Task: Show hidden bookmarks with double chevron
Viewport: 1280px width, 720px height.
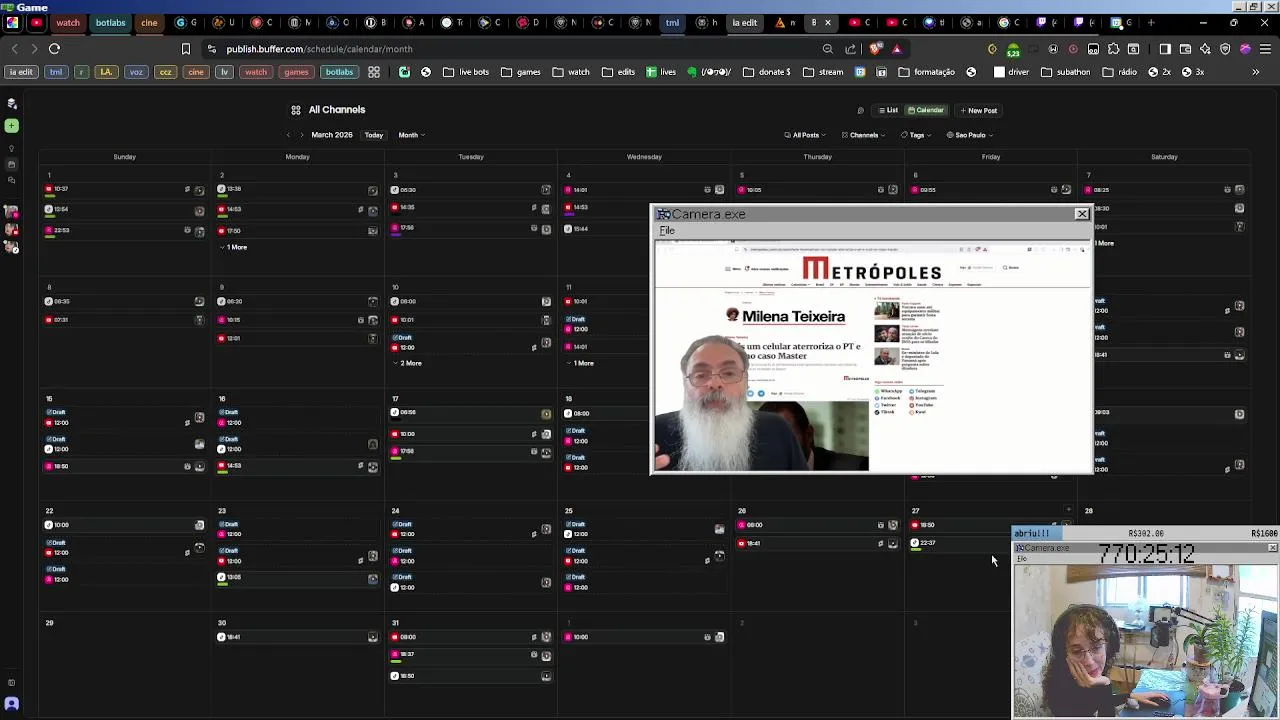Action: point(1256,72)
